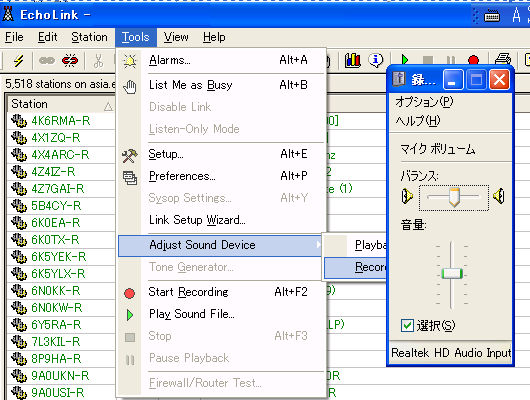Click the red circle beside Start Recording

point(129,293)
